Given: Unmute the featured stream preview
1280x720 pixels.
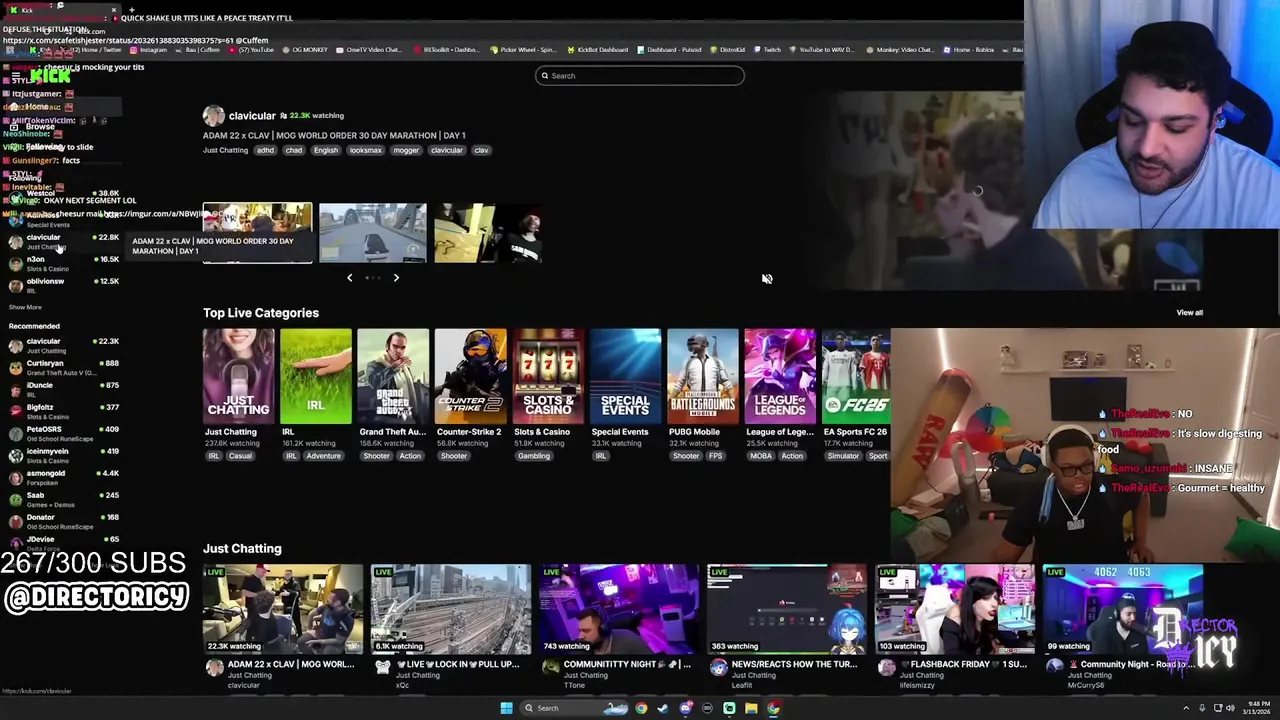Looking at the screenshot, I should pyautogui.click(x=767, y=279).
